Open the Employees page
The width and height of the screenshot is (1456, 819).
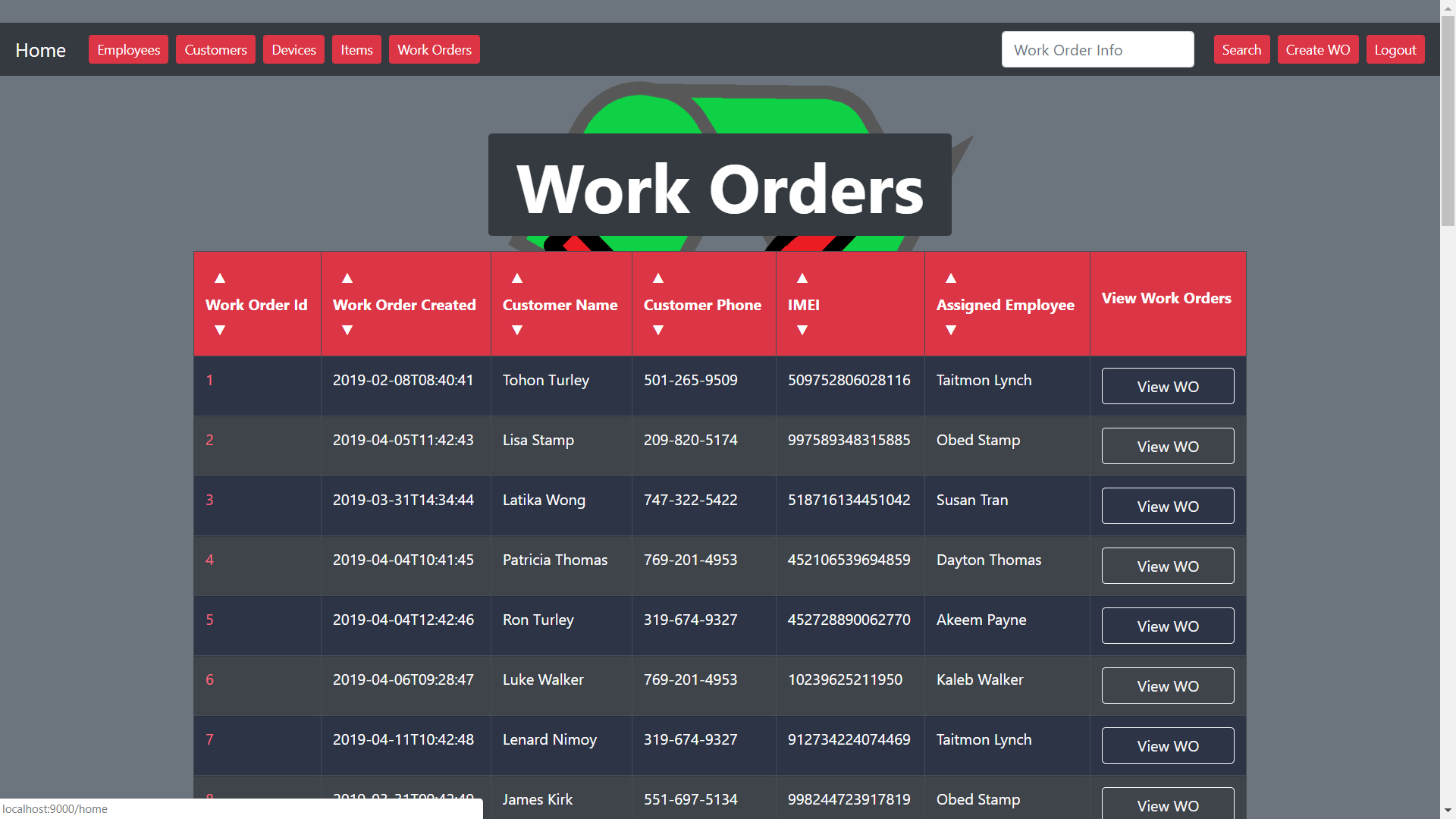128,50
